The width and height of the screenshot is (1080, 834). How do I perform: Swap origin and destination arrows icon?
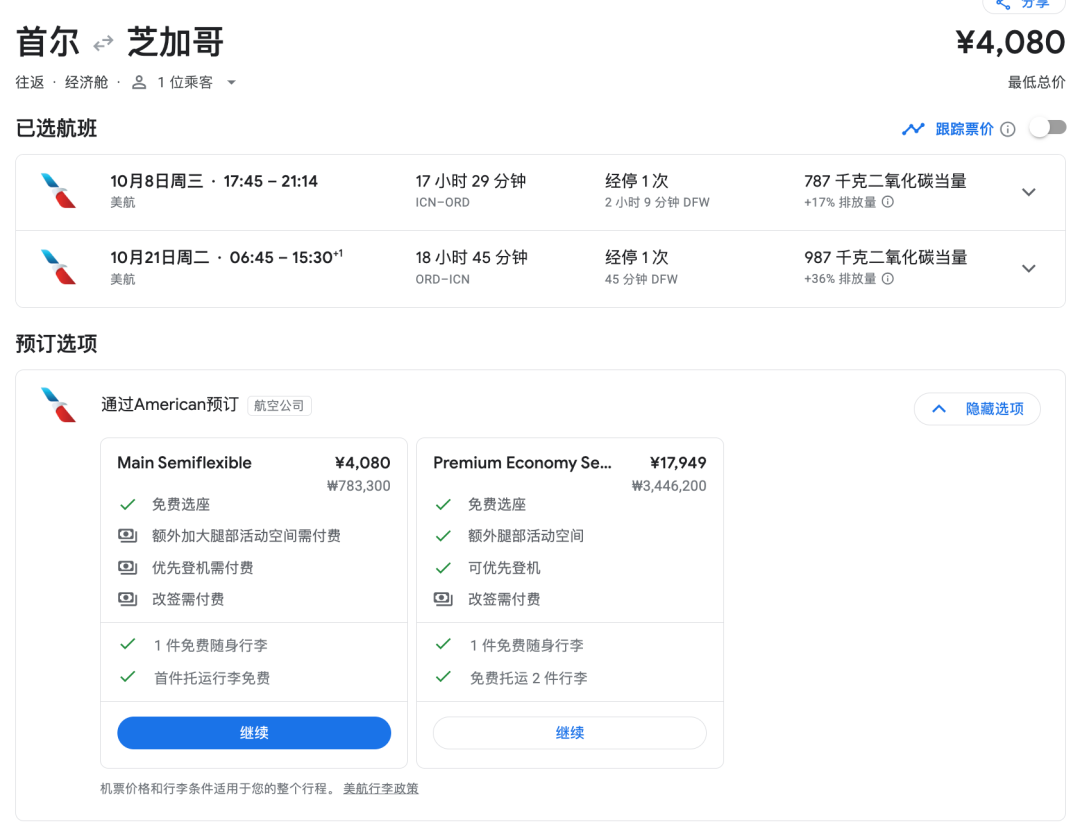103,43
